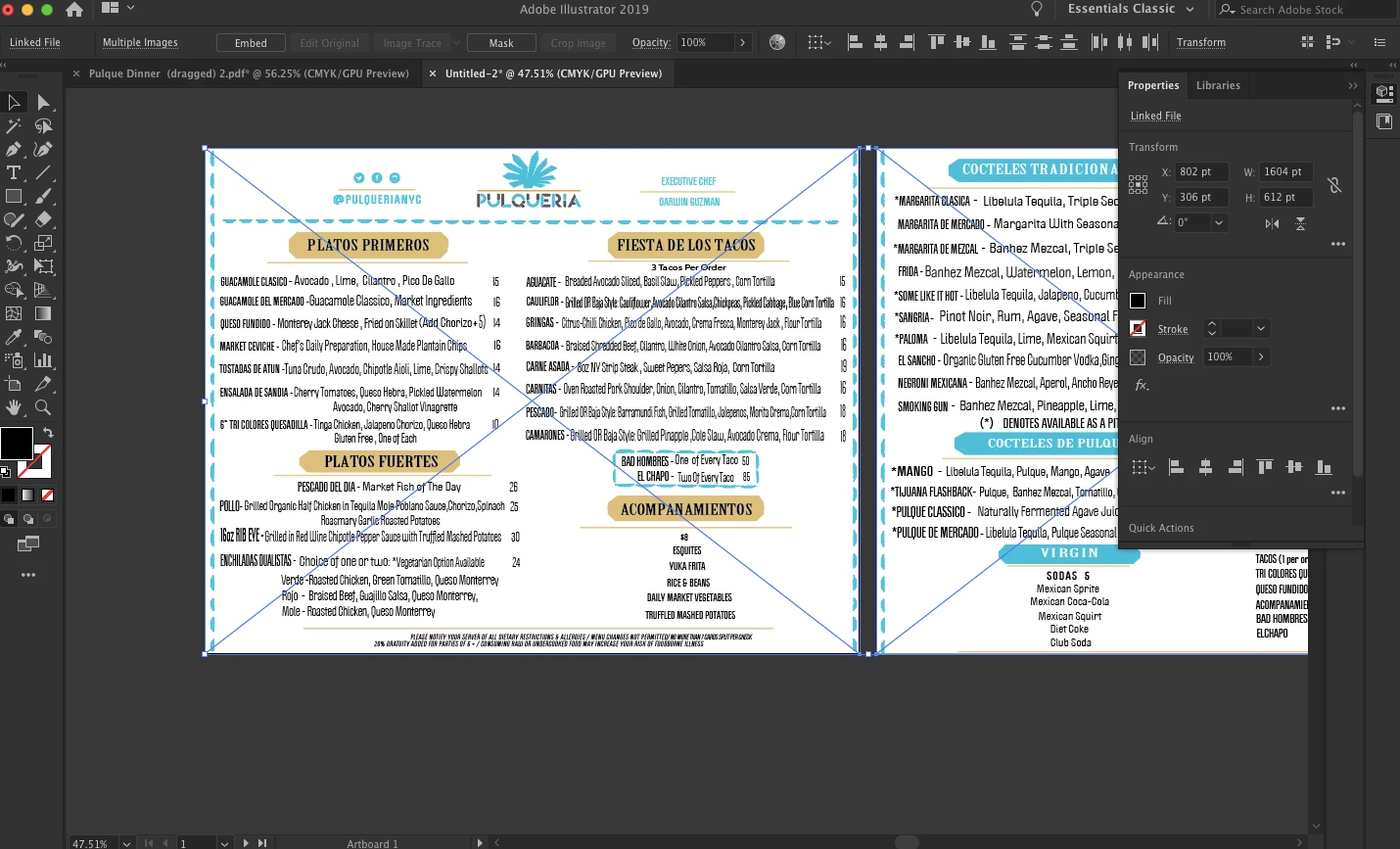Click the Stroke link in Properties panel
The height and width of the screenshot is (849, 1400).
click(x=1173, y=330)
